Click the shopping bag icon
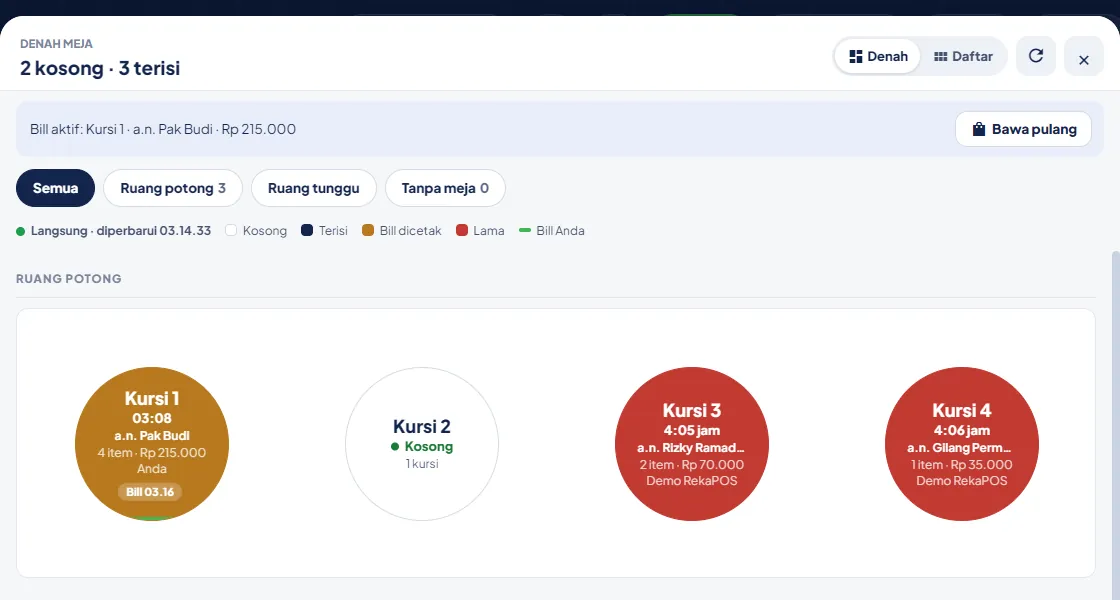Screen dimensions: 1120x600 click(979, 129)
